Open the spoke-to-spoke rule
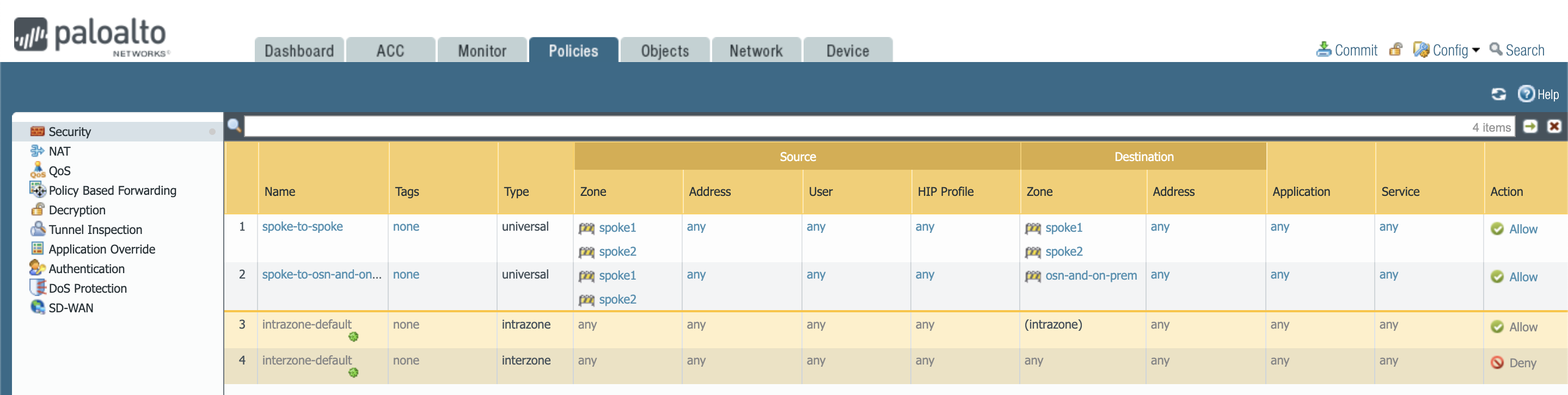Screen dimensions: 1568x395 point(302,226)
